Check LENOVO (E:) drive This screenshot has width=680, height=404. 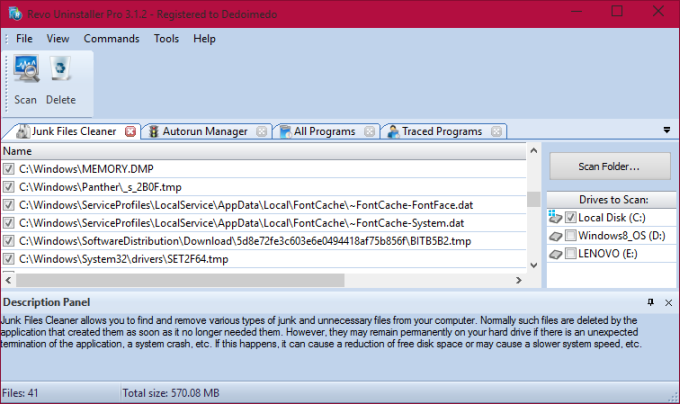[x=571, y=253]
